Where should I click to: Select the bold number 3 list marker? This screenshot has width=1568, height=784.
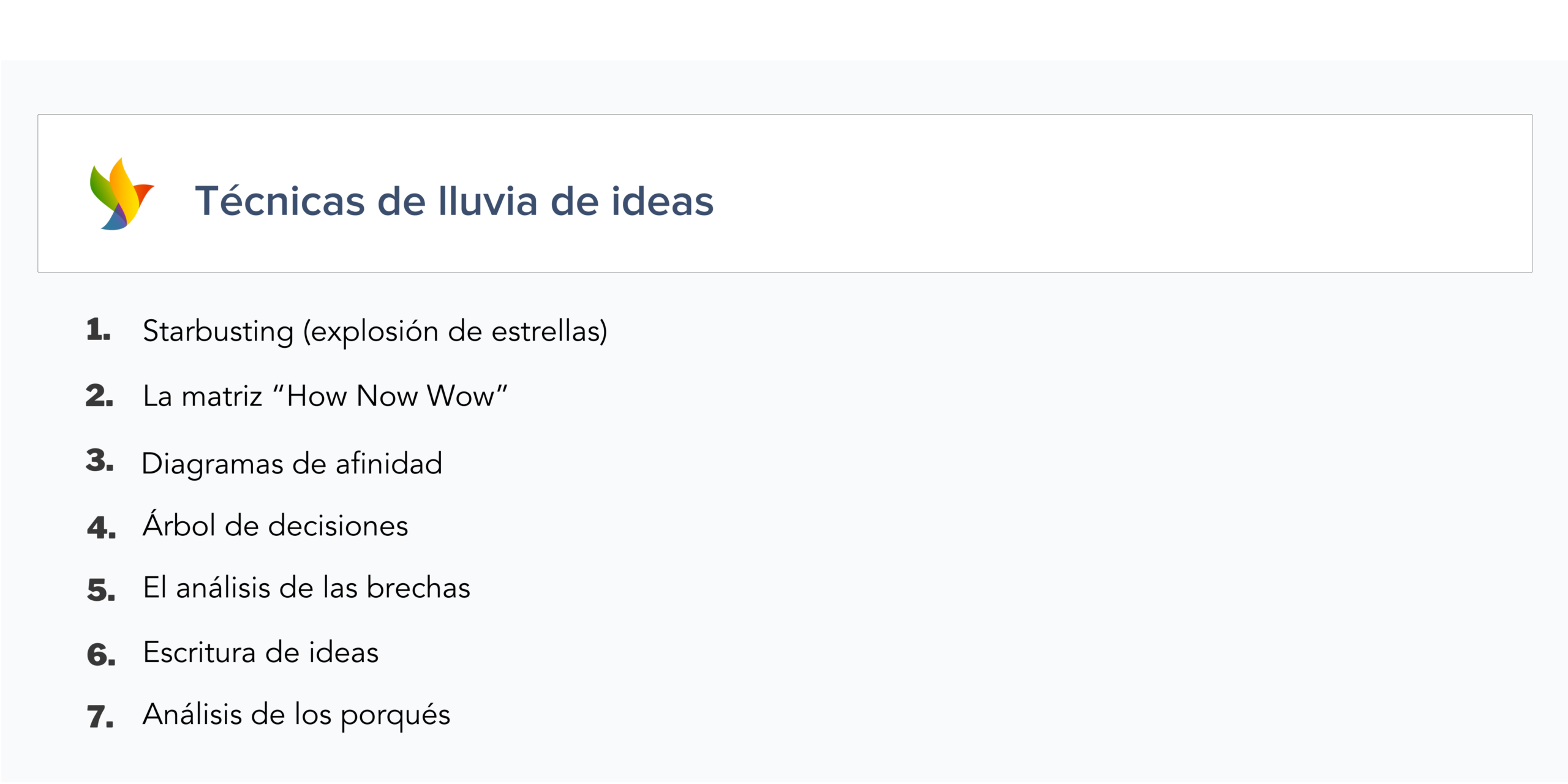(x=99, y=461)
